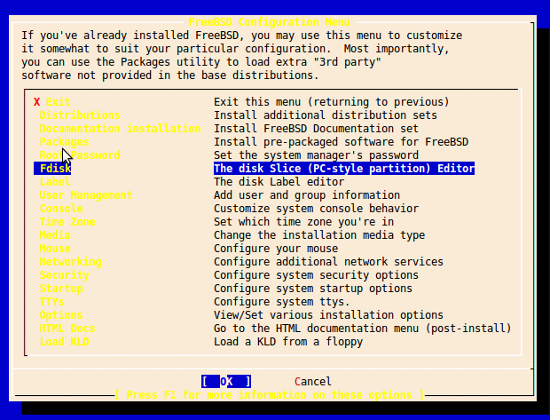Choose User Management option
Image resolution: width=550 pixels, height=420 pixels.
coord(86,195)
